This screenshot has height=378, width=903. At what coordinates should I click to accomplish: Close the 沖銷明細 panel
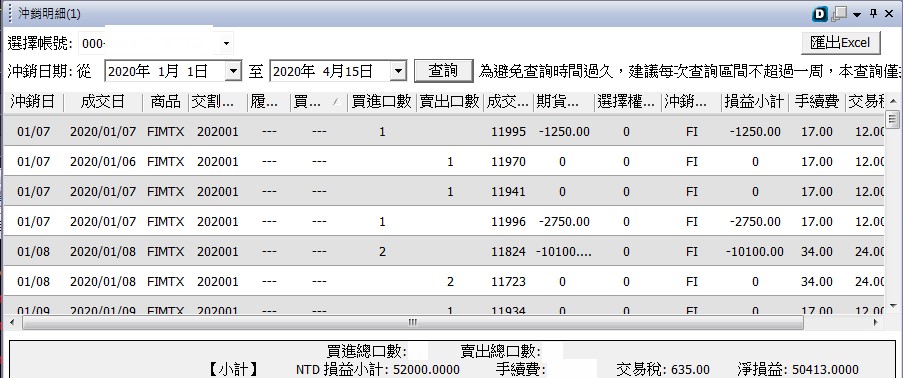click(889, 14)
